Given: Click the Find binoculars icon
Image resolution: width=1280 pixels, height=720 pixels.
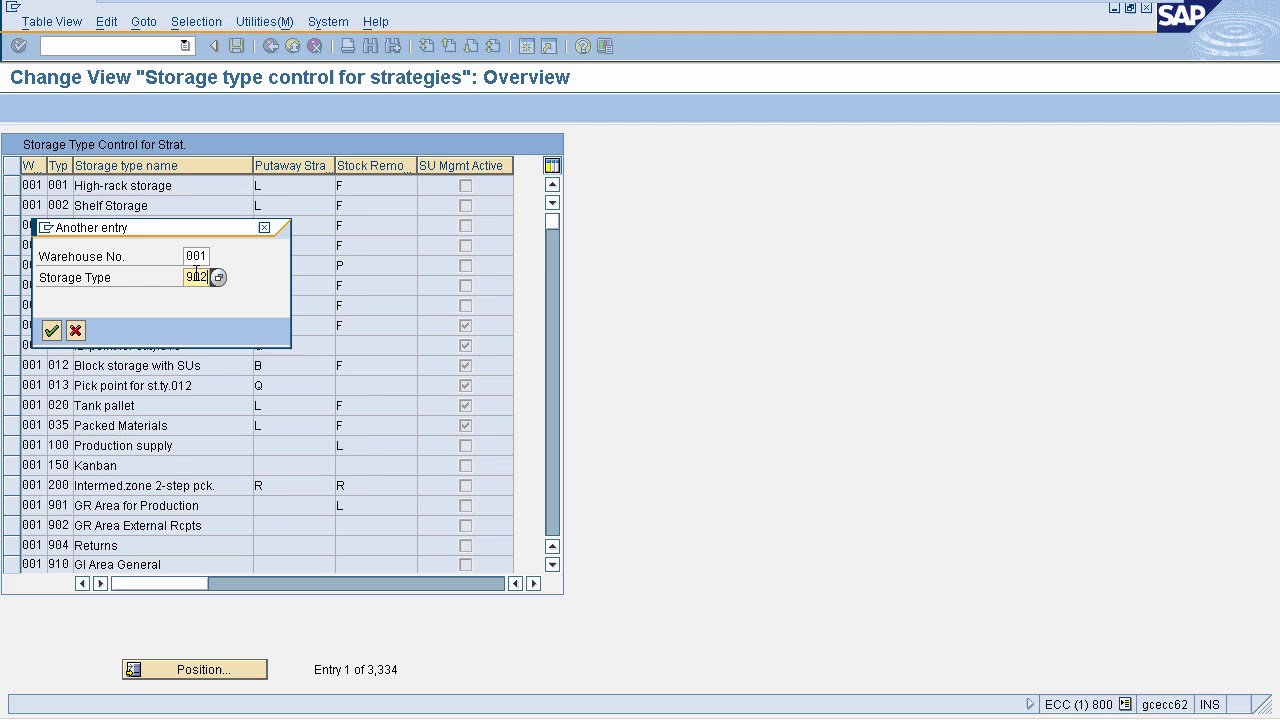Looking at the screenshot, I should click(x=370, y=46).
